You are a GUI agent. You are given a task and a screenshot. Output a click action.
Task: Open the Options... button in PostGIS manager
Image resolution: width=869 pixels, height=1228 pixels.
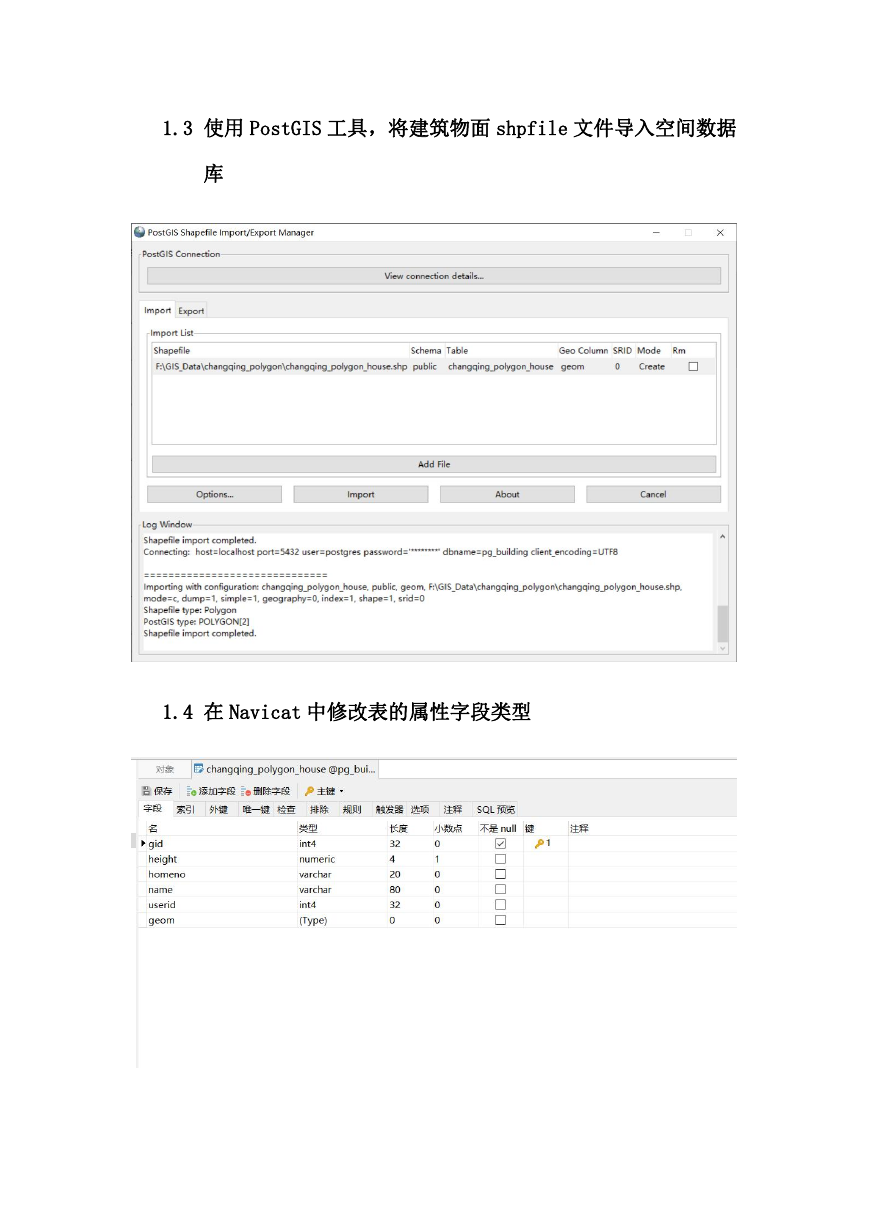(x=215, y=494)
